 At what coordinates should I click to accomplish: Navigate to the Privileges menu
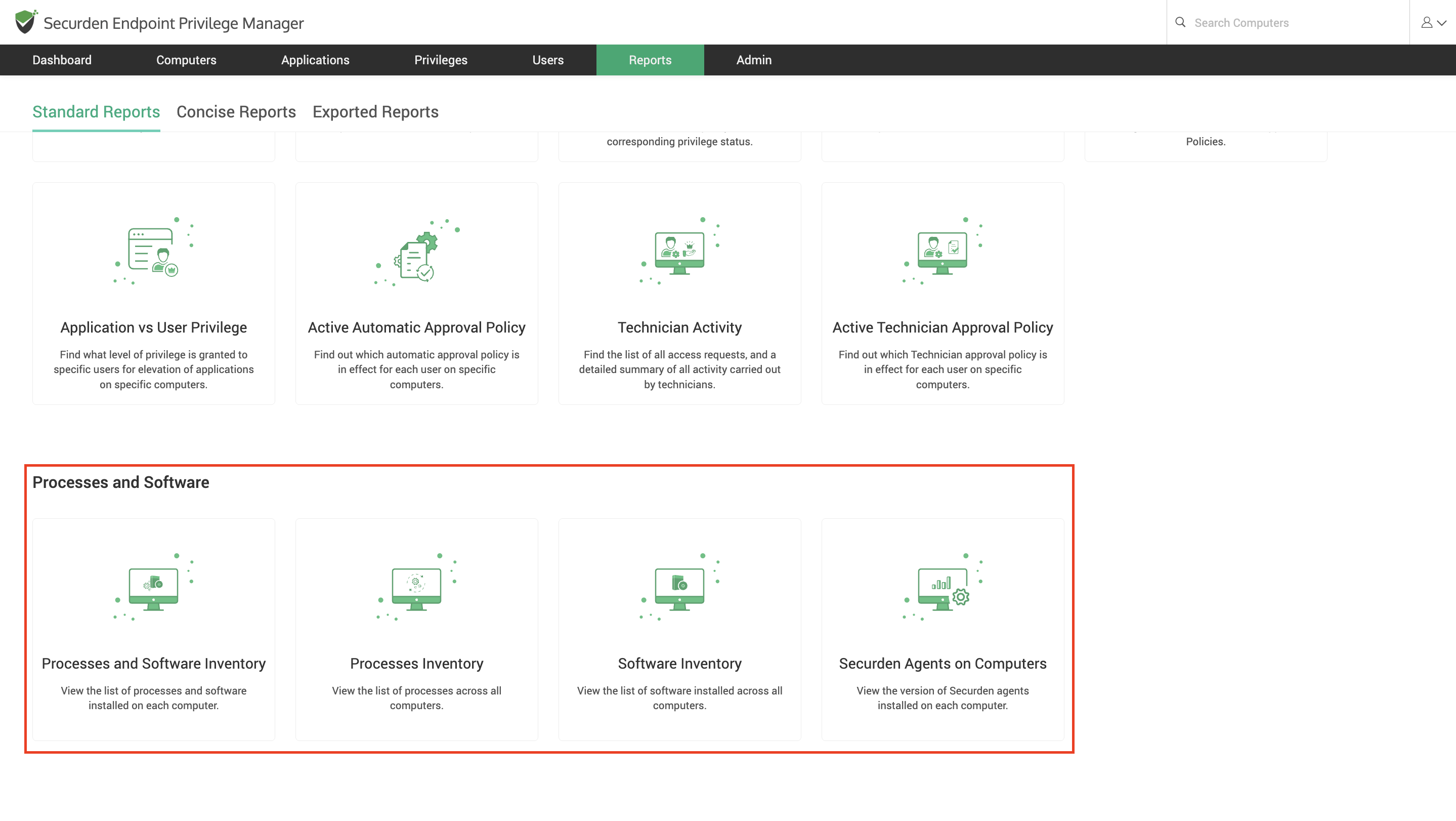(440, 60)
